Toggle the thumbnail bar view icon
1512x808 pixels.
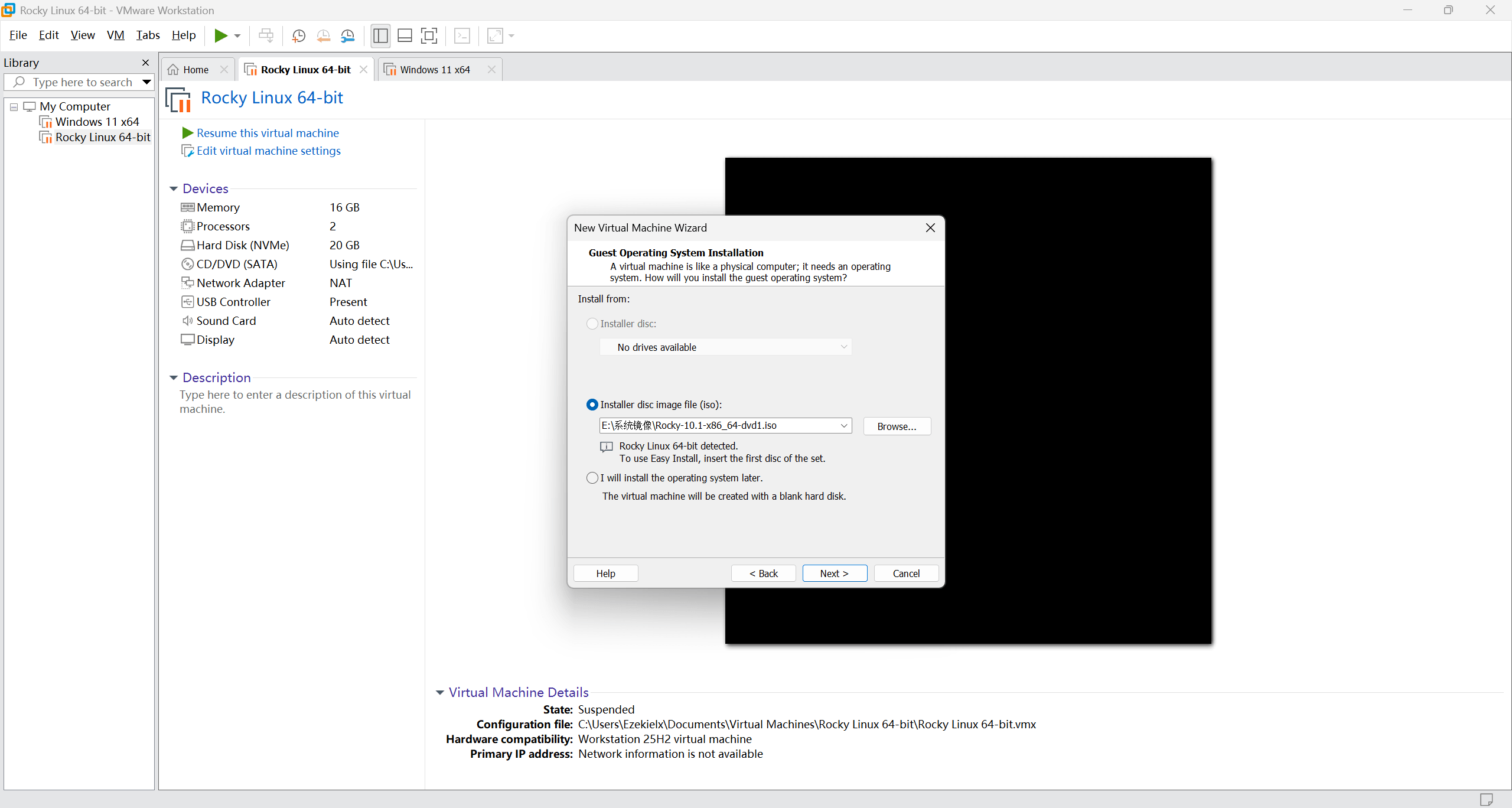tap(405, 36)
